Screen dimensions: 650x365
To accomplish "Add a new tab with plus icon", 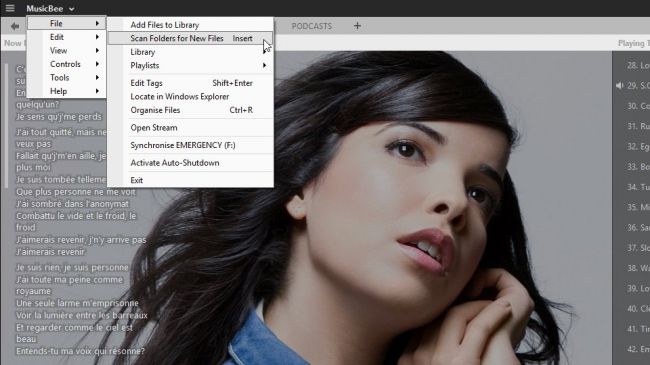I will [x=357, y=26].
